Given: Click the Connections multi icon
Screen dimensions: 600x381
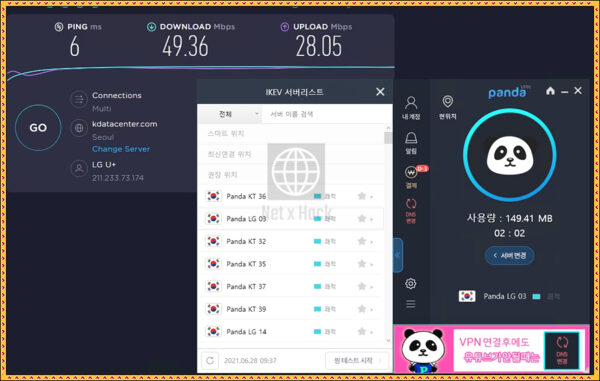Looking at the screenshot, I should (x=79, y=99).
